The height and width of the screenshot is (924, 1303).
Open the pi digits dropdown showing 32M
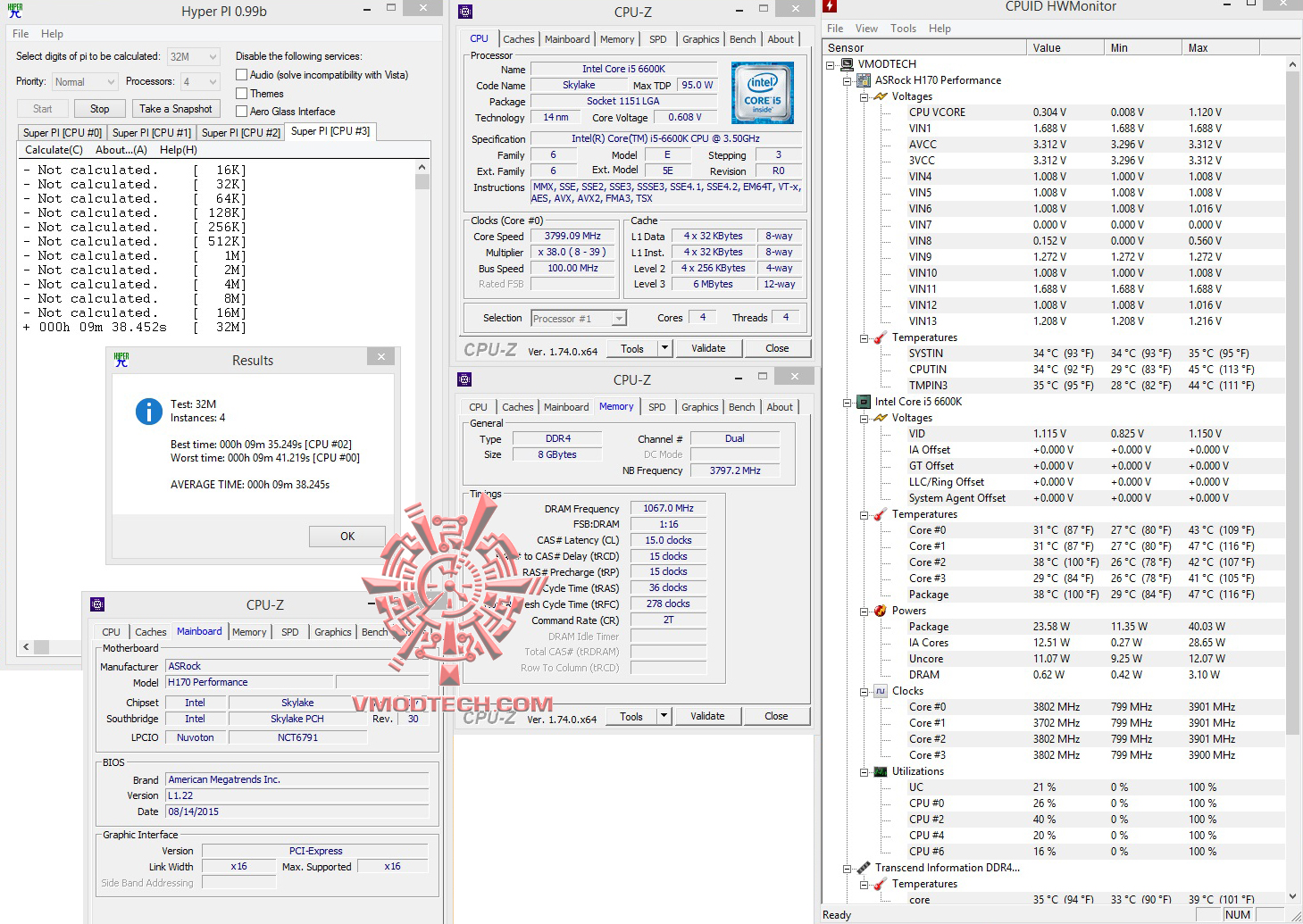(x=194, y=57)
